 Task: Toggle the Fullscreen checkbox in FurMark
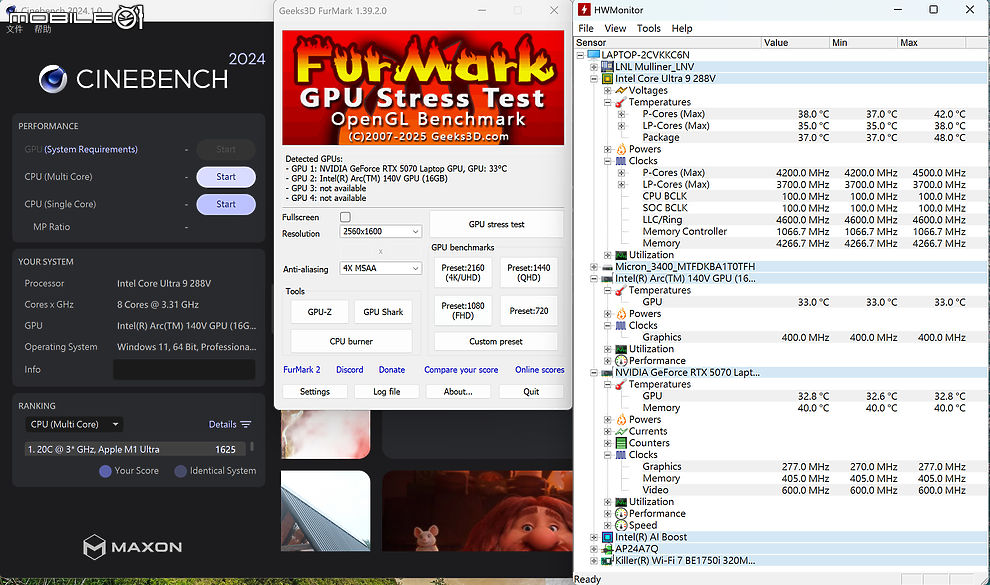[x=345, y=217]
